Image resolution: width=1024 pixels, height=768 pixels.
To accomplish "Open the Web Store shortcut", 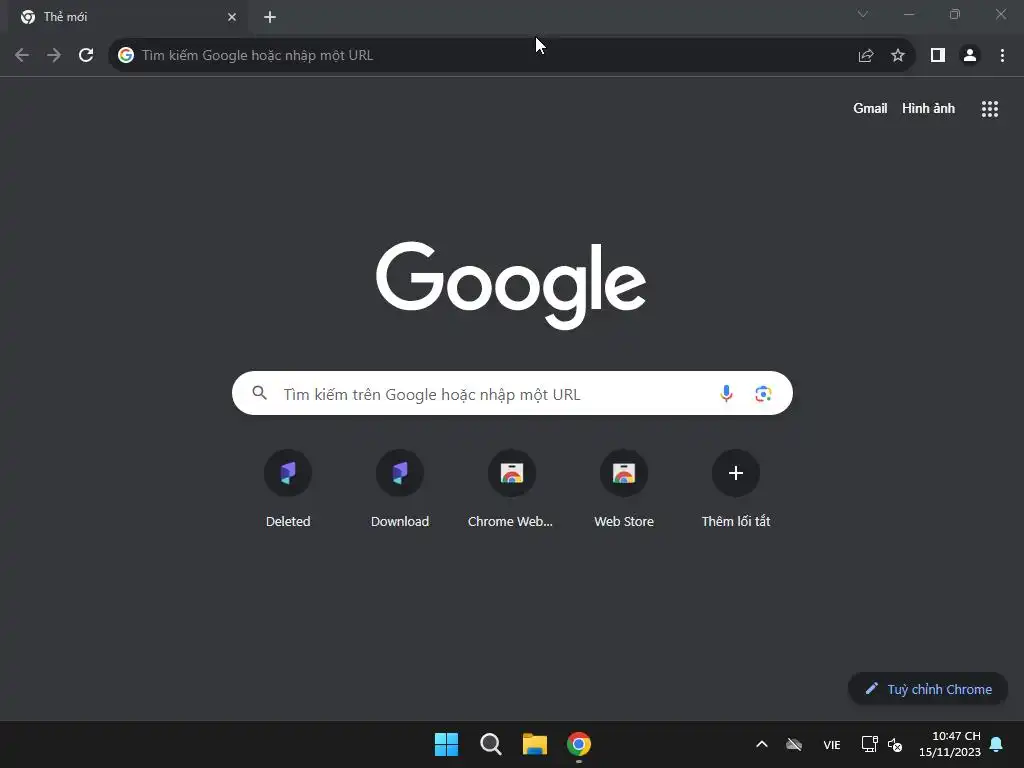I will tap(624, 488).
